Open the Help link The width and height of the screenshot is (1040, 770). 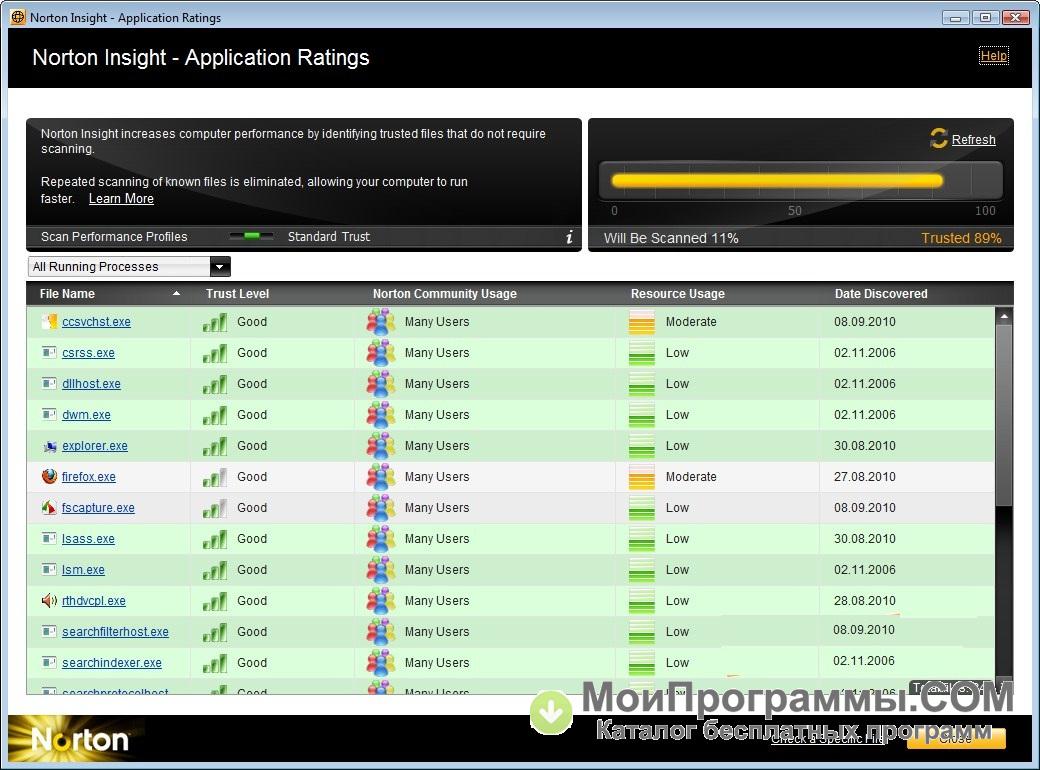click(994, 56)
